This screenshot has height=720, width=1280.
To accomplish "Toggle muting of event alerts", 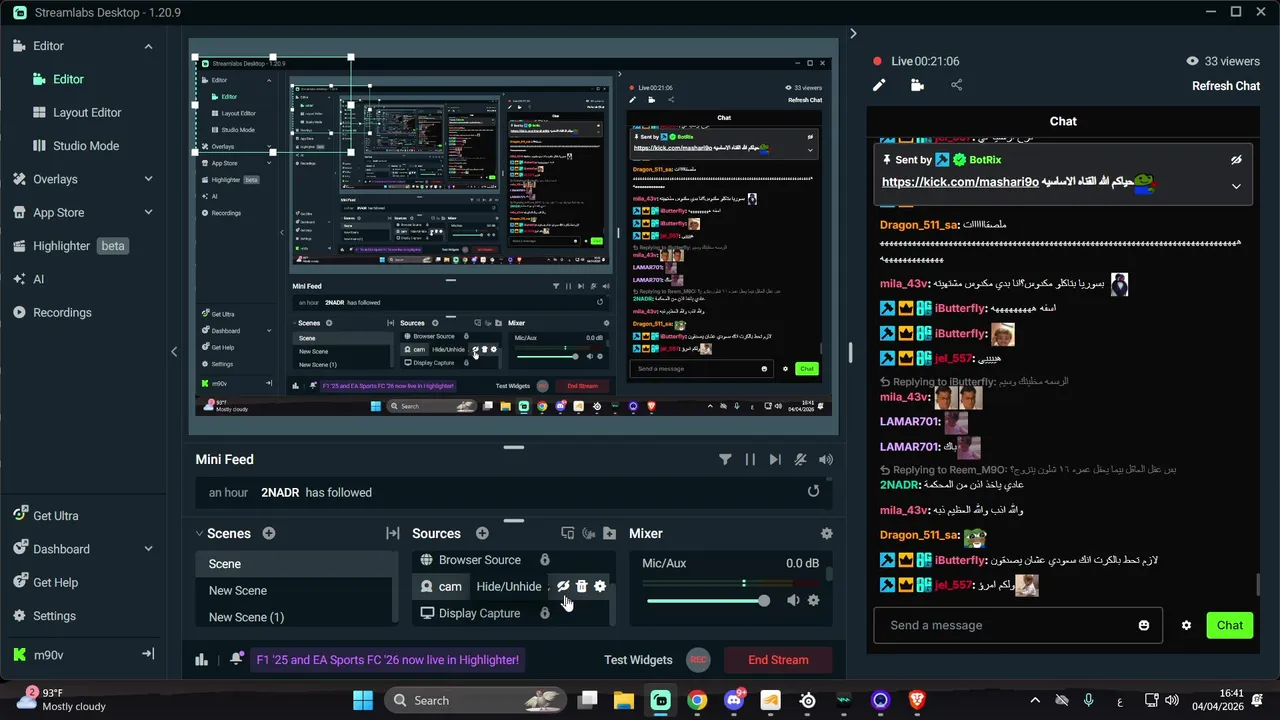I will click(800, 459).
